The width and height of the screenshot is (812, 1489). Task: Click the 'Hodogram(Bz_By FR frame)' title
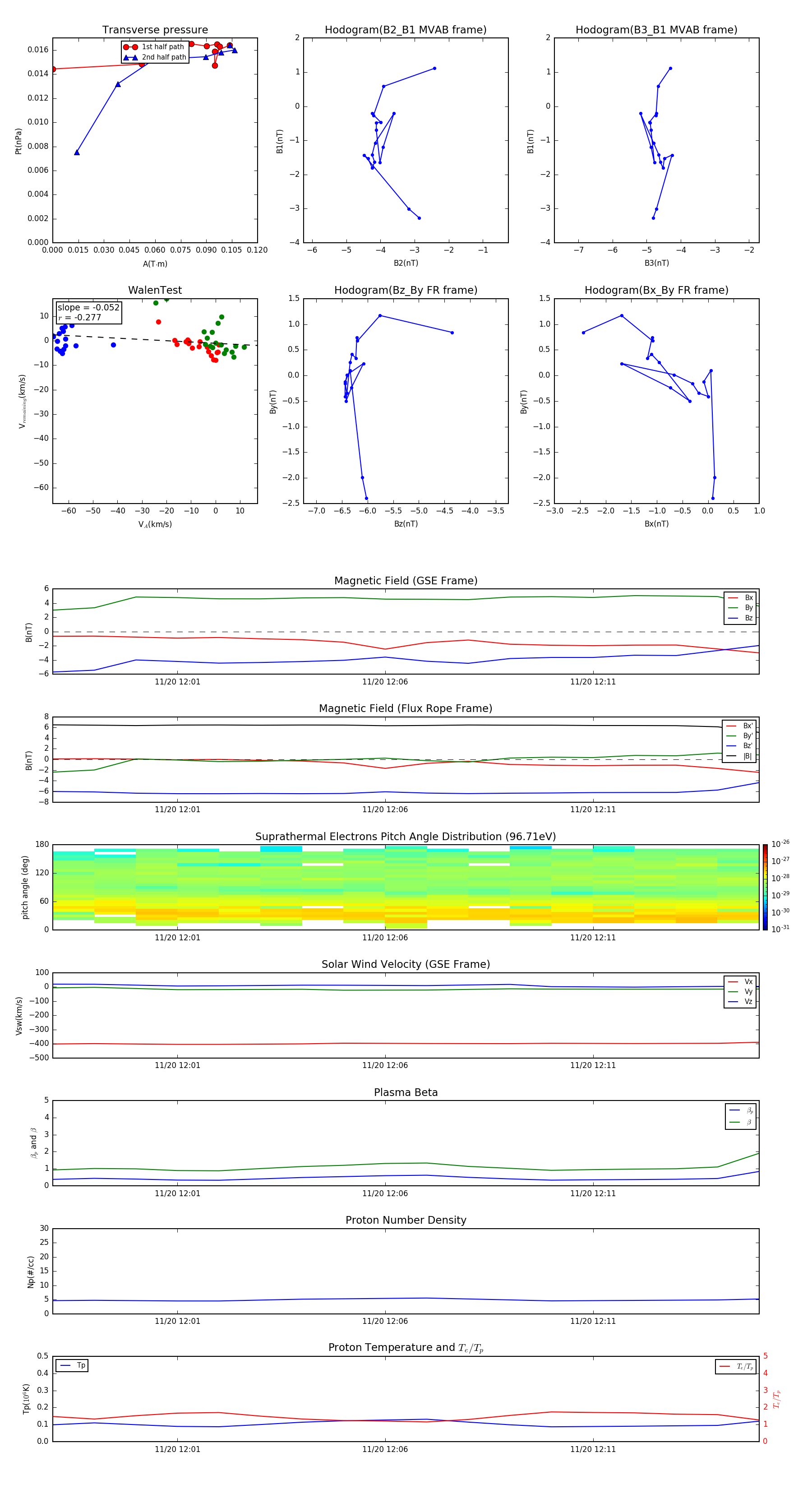point(406,290)
